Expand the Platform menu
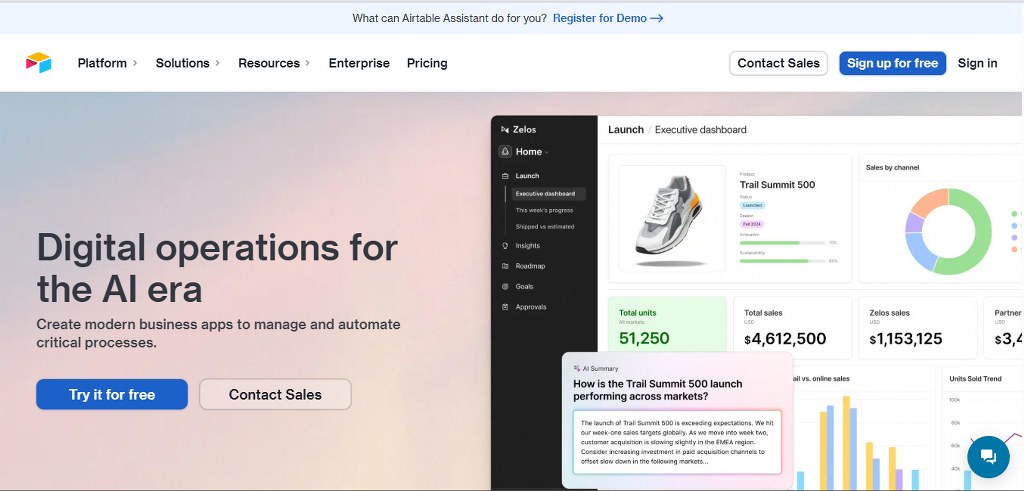The height and width of the screenshot is (491, 1024). [108, 63]
